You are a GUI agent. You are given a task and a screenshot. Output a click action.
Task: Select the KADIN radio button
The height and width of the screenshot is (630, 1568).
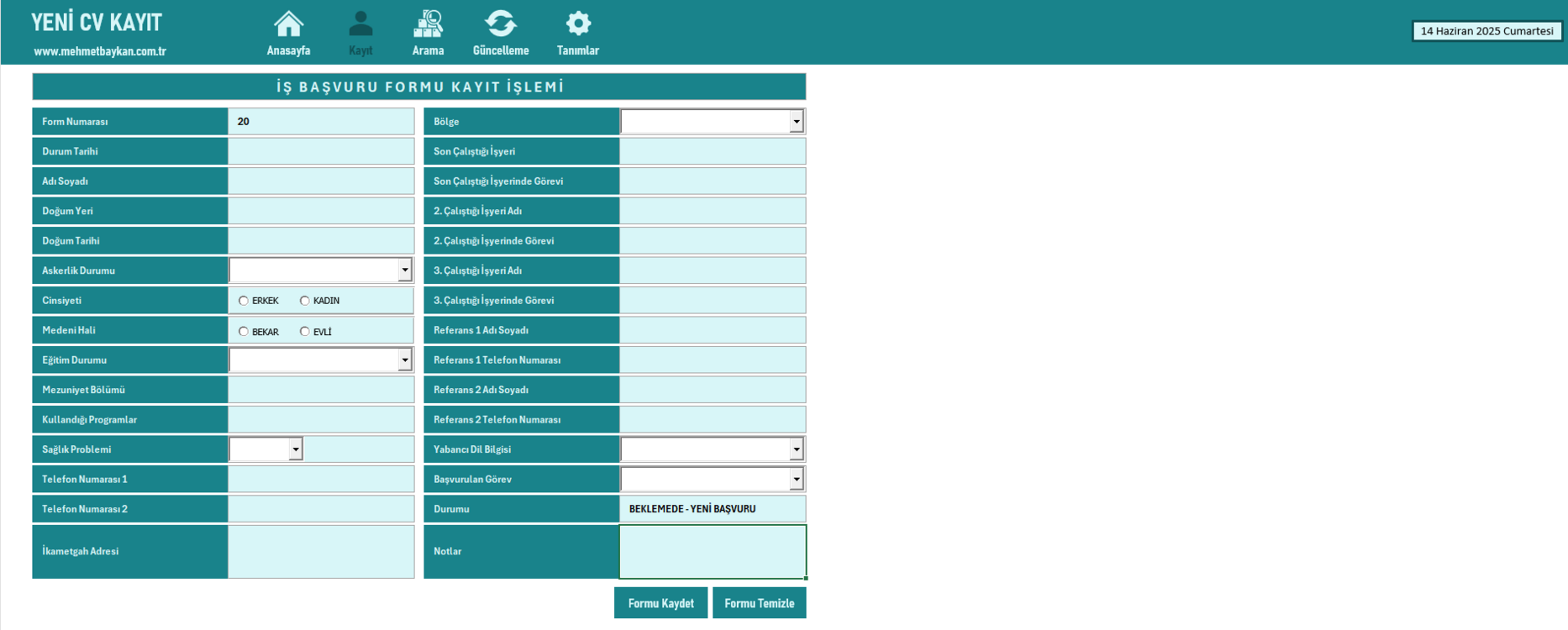click(305, 301)
